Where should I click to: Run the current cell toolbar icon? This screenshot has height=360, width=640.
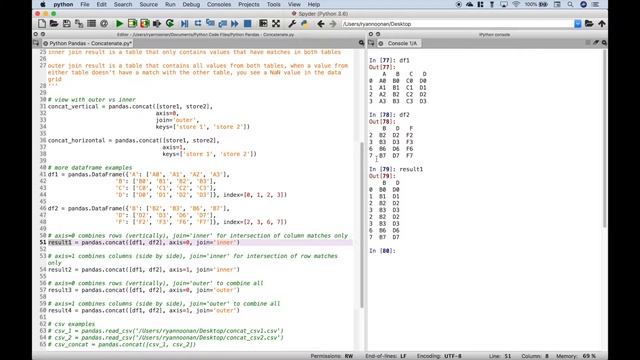click(132, 24)
